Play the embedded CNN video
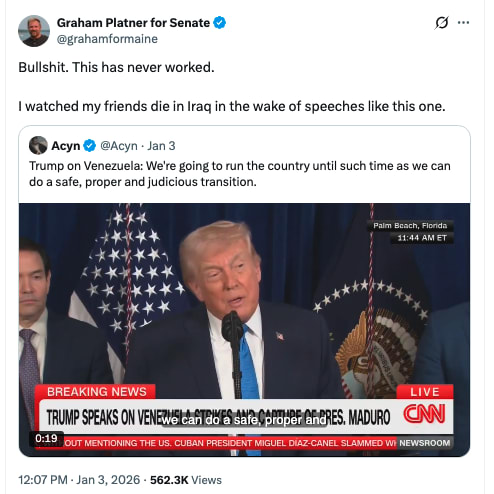The image size is (494, 494). [x=244, y=330]
